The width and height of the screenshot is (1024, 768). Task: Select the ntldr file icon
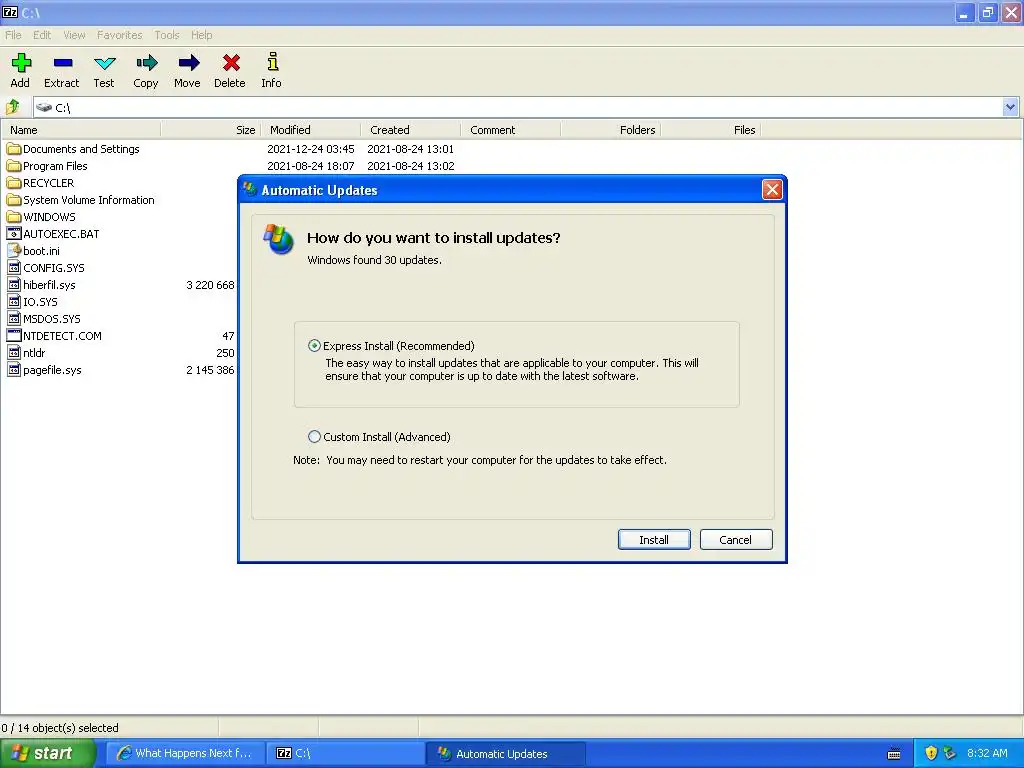[14, 353]
